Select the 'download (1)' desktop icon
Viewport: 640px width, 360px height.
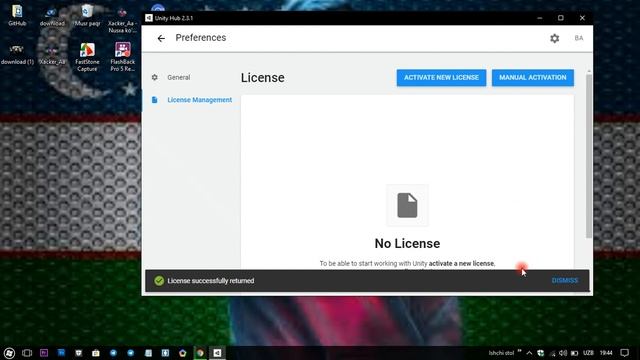(17, 55)
